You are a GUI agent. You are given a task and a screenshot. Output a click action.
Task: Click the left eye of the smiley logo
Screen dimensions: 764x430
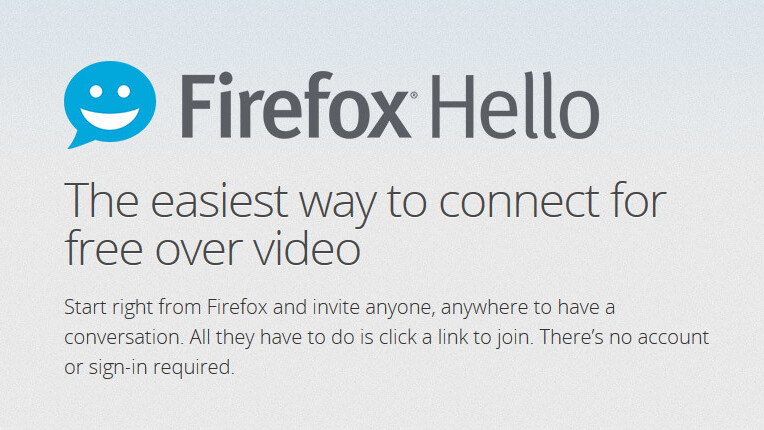pyautogui.click(x=96, y=92)
